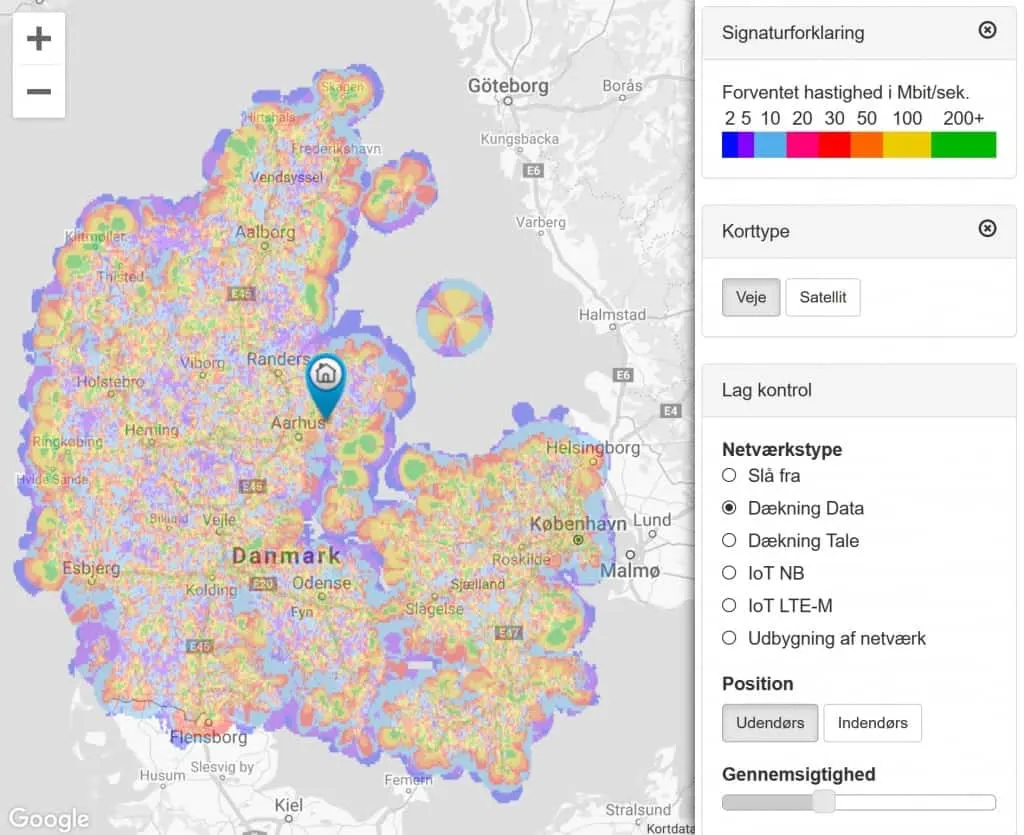Image resolution: width=1024 pixels, height=835 pixels.
Task: Collapse the Signaturforklaring legend panel
Action: [986, 31]
